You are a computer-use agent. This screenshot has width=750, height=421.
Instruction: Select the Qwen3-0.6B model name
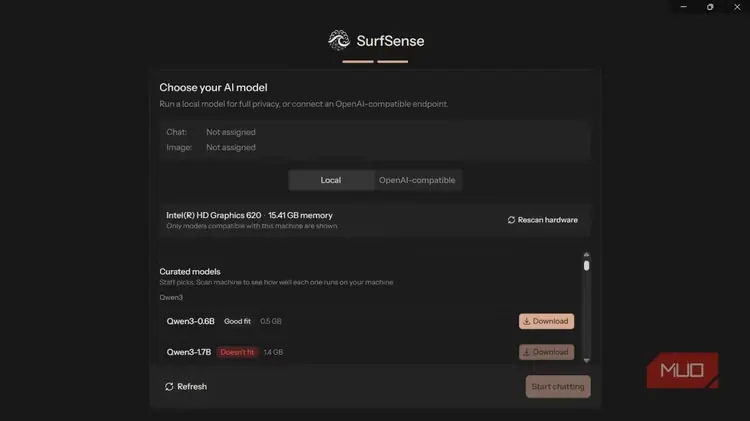pos(190,321)
